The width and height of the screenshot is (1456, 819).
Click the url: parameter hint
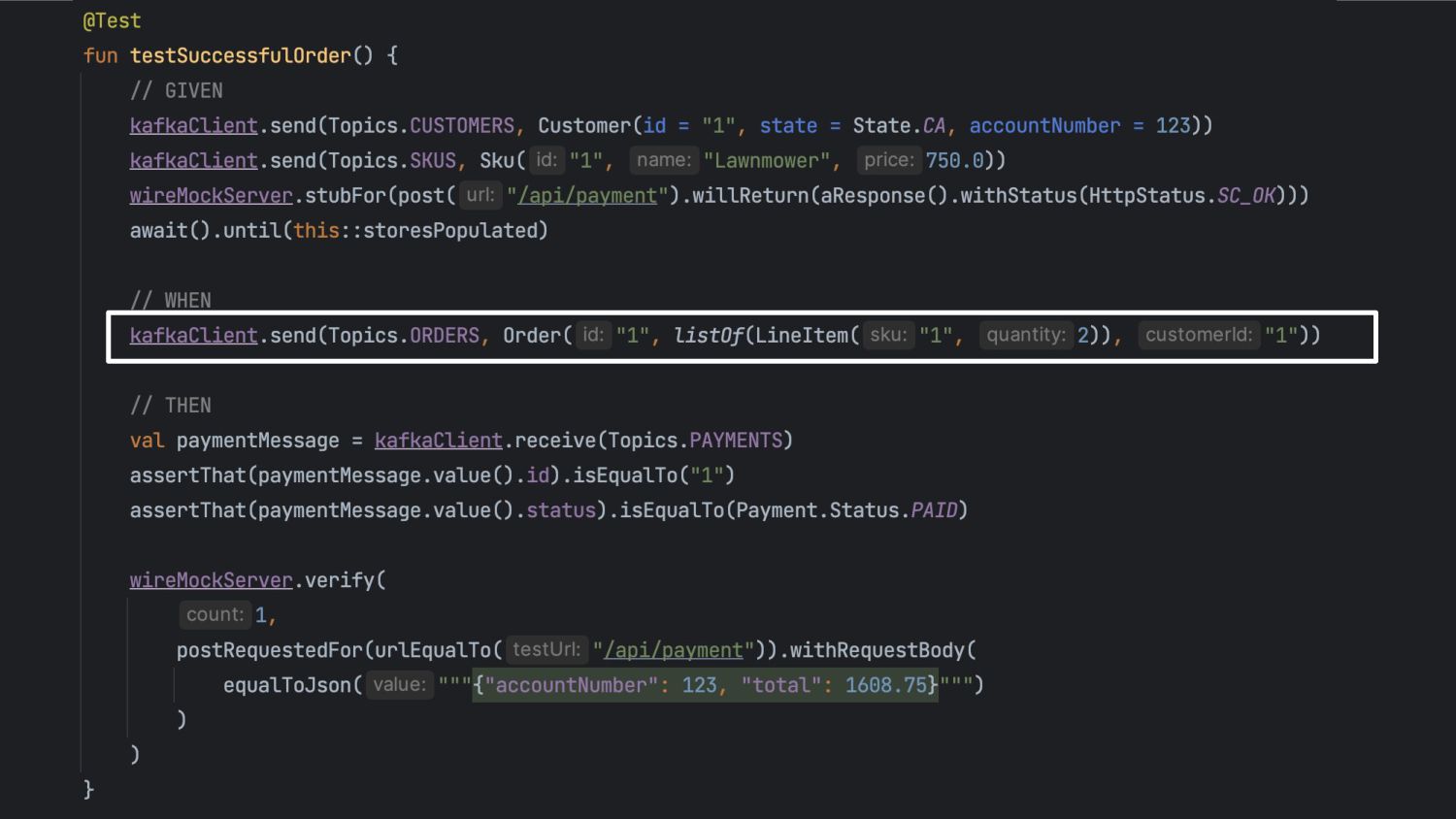[480, 195]
